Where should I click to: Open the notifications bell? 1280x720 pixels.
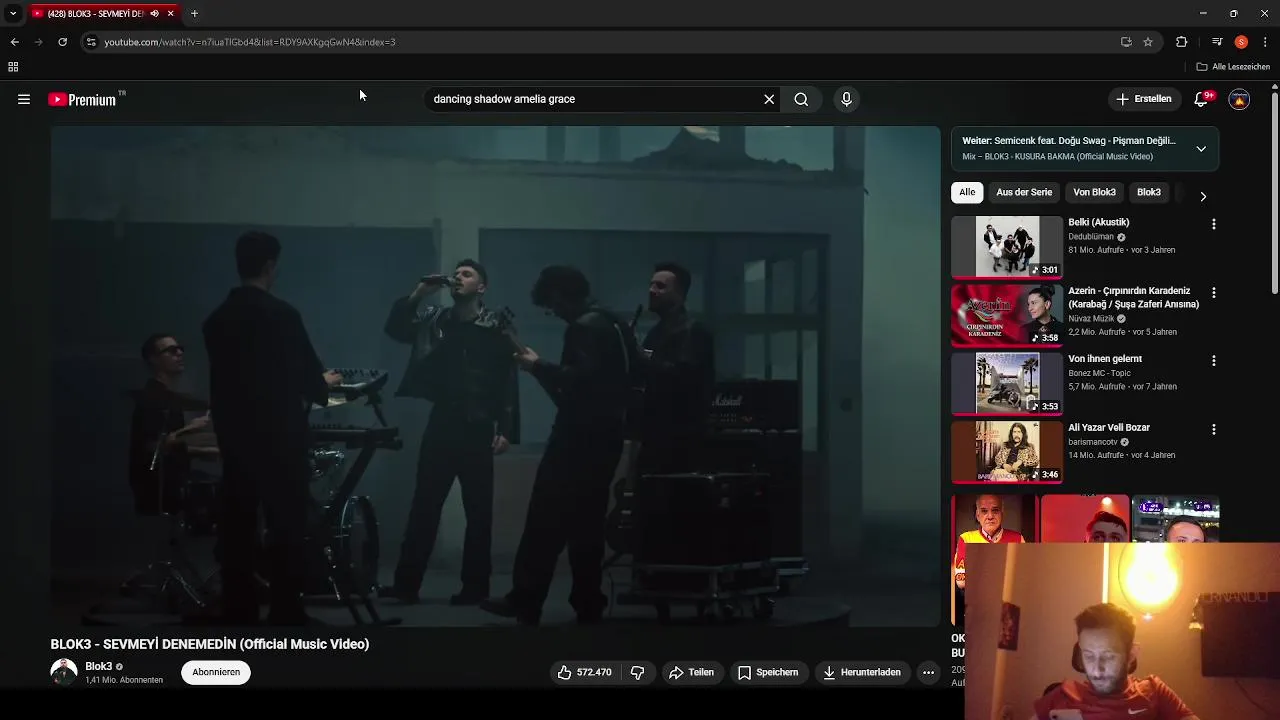tap(1203, 99)
